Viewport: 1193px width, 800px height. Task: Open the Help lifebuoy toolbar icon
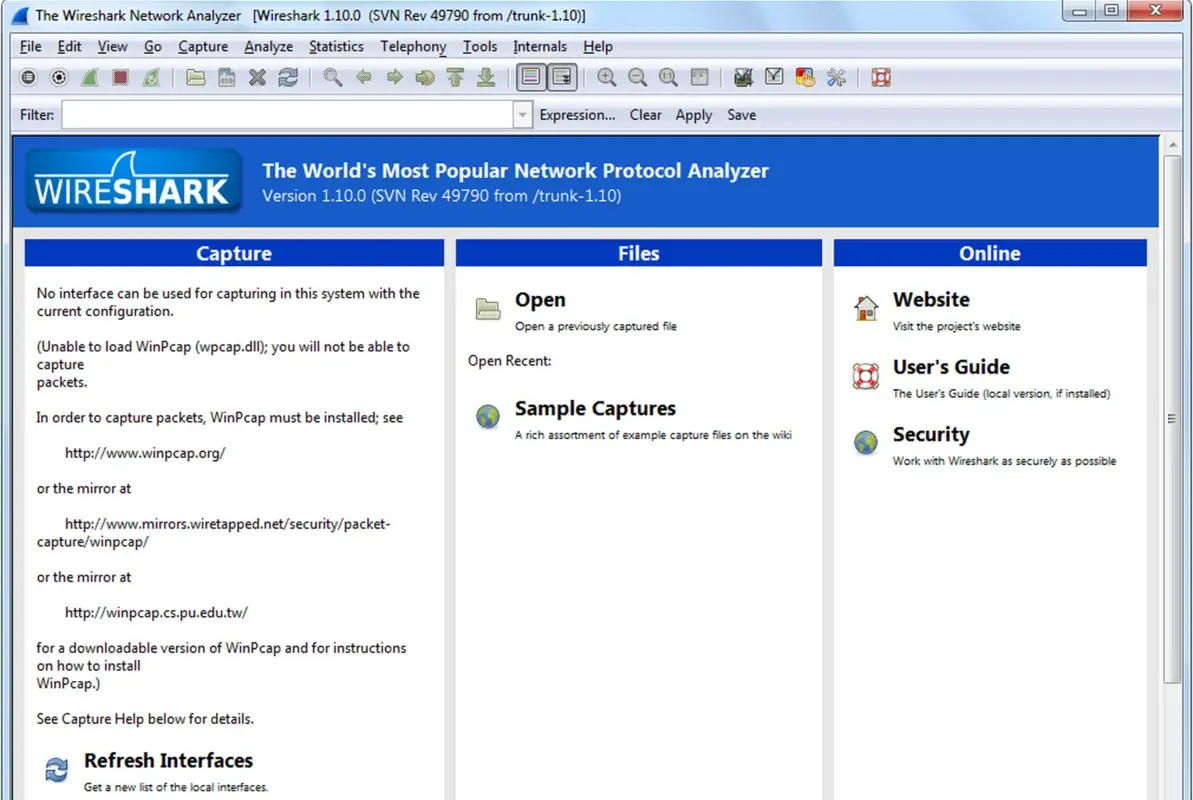click(880, 77)
